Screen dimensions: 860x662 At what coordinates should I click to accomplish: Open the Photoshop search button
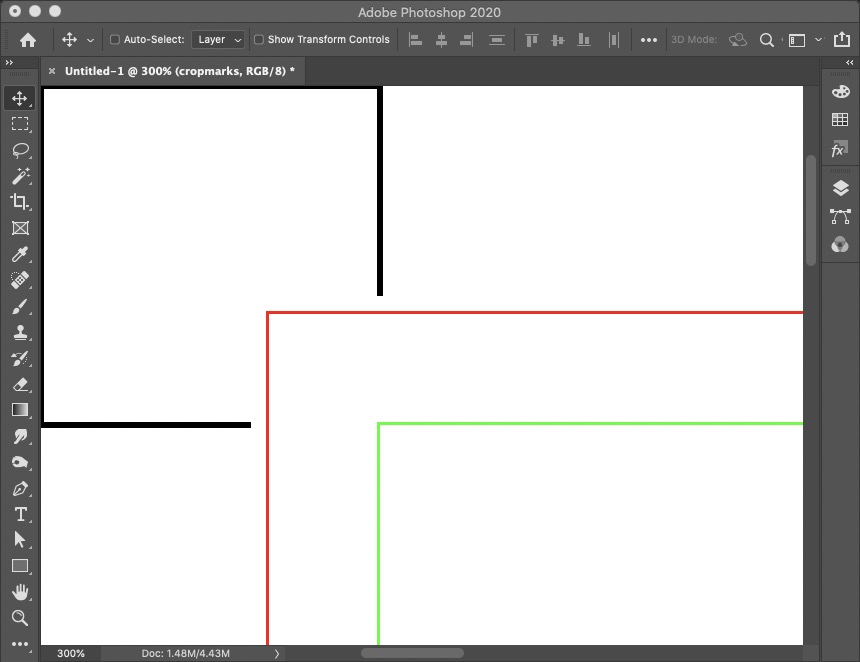coord(764,39)
